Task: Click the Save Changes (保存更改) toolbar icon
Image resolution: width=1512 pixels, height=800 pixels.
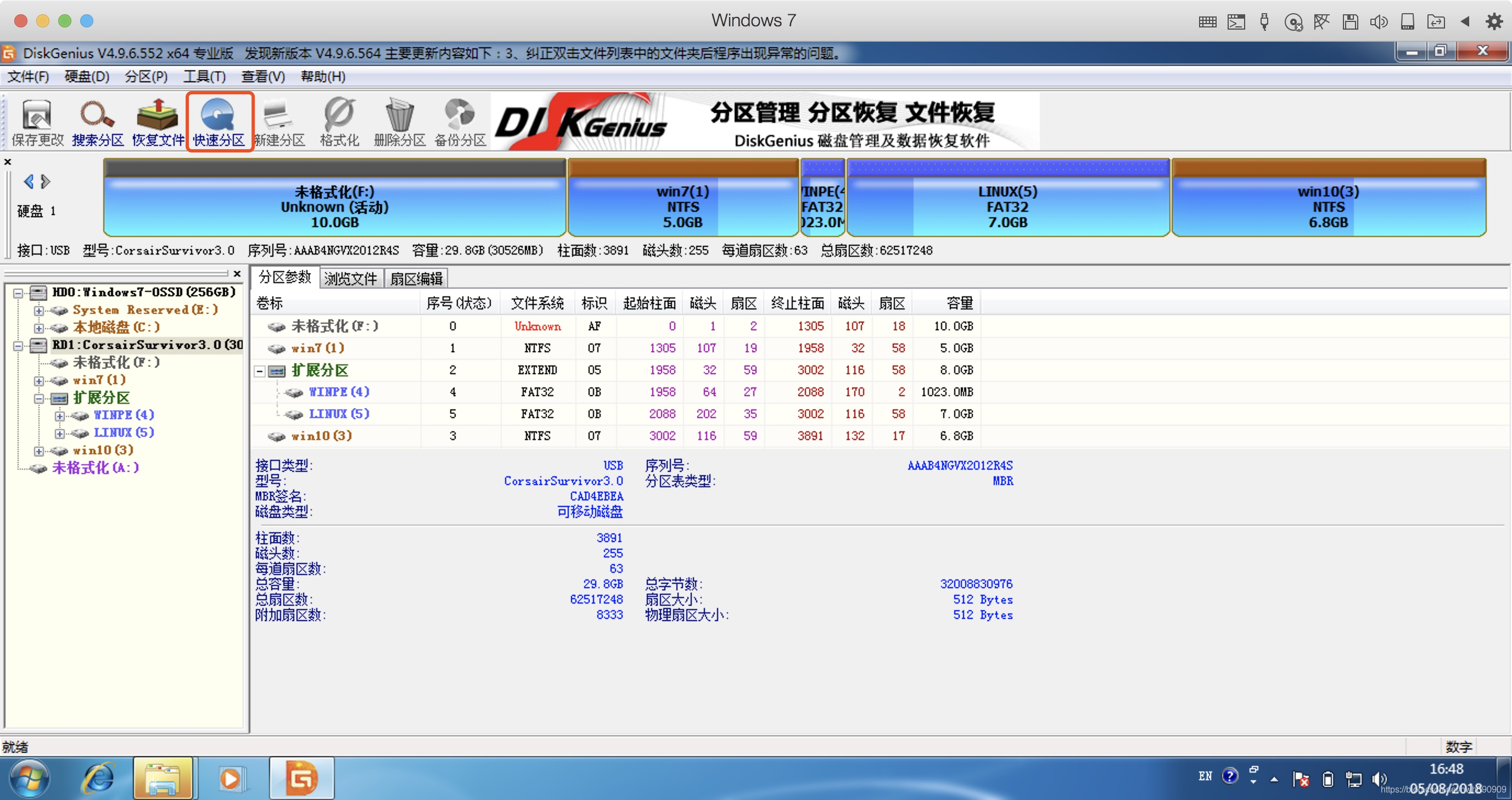Action: pyautogui.click(x=37, y=122)
